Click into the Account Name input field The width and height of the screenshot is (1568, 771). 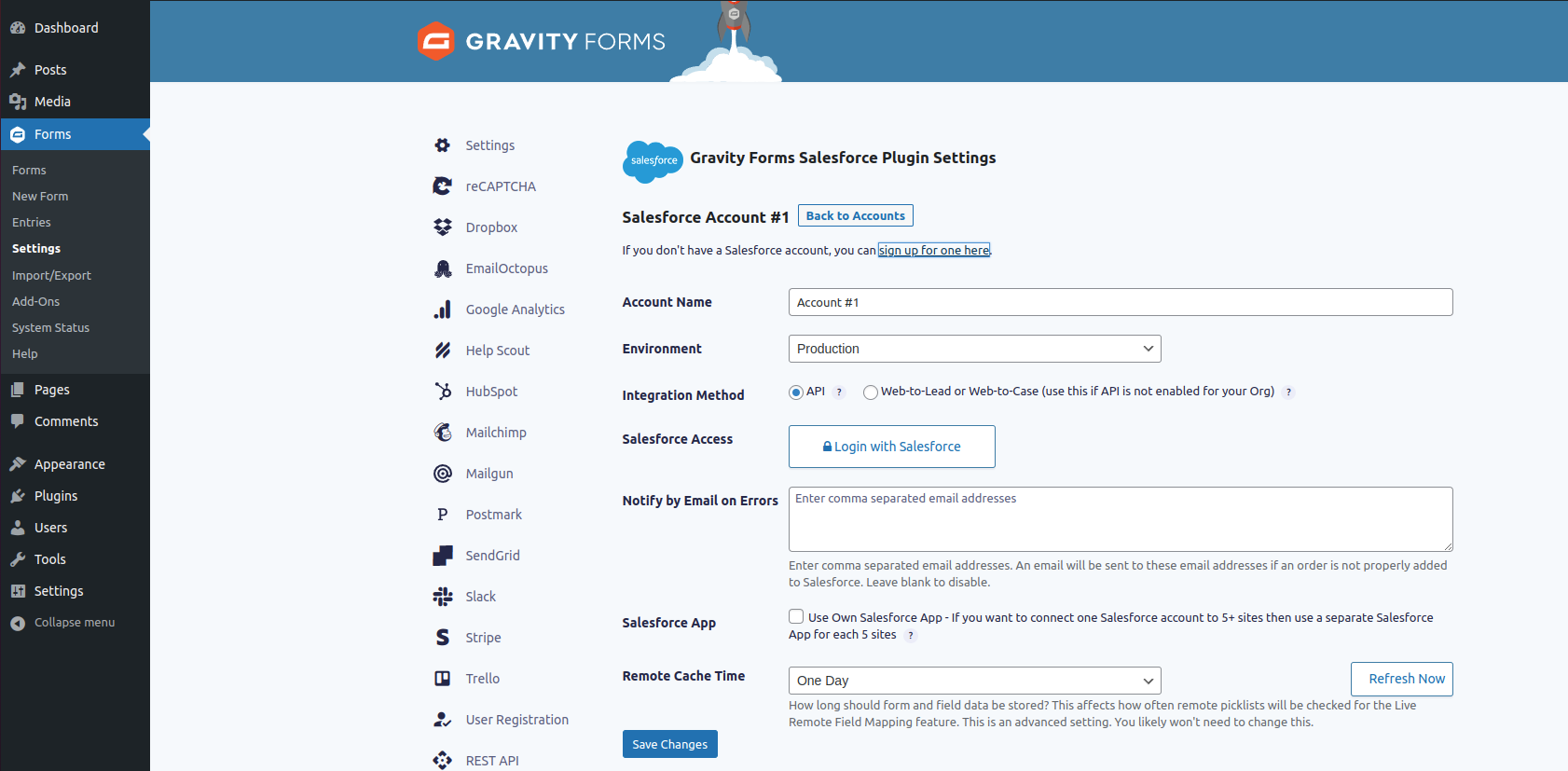point(1121,302)
